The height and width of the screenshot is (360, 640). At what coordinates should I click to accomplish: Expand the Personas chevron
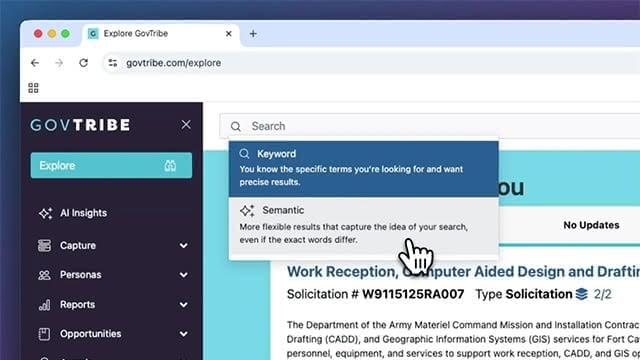pos(184,275)
